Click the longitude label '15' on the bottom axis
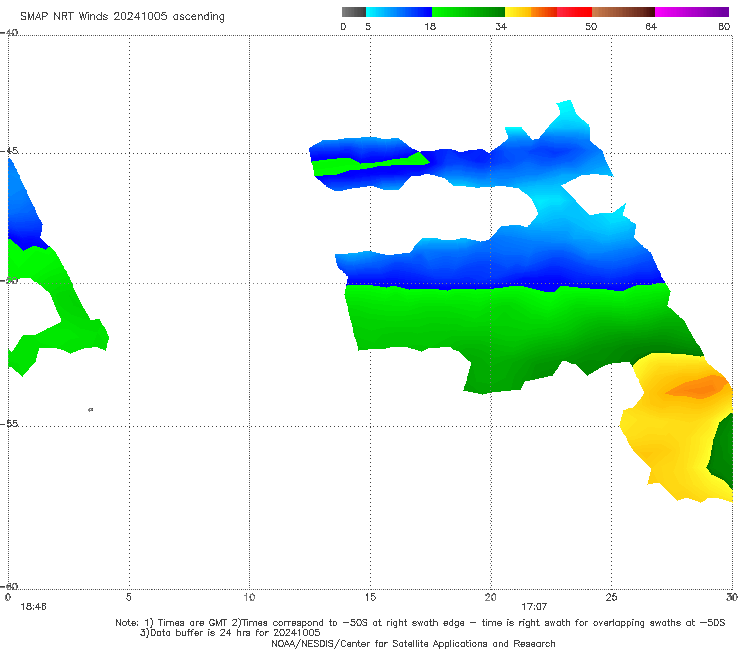Screen dimensions: 740x650 (370, 597)
